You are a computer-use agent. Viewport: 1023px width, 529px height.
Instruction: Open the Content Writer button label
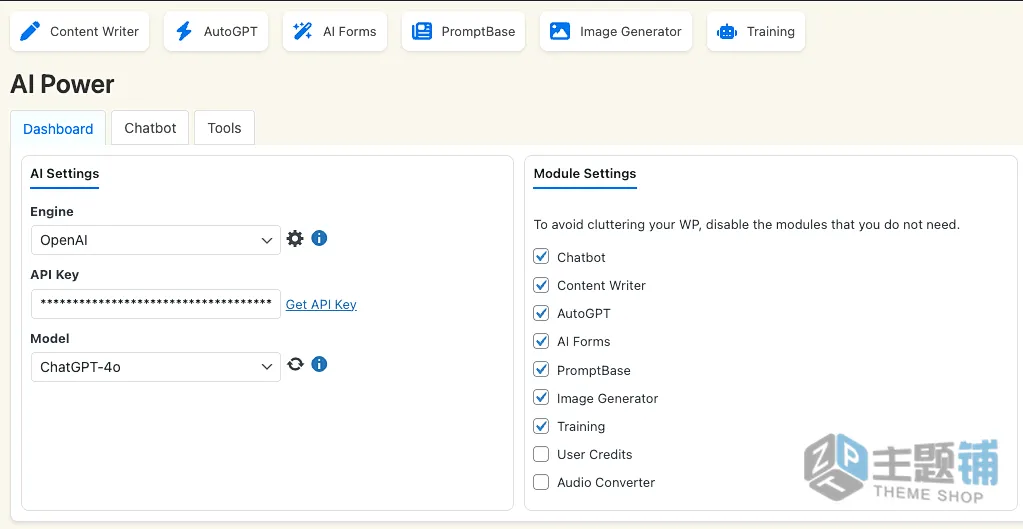click(x=95, y=31)
